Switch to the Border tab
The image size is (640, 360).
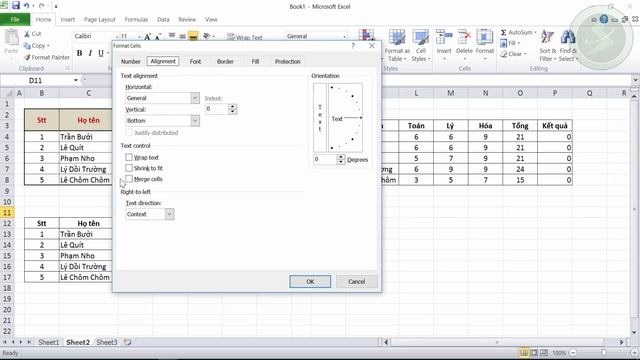click(x=225, y=61)
